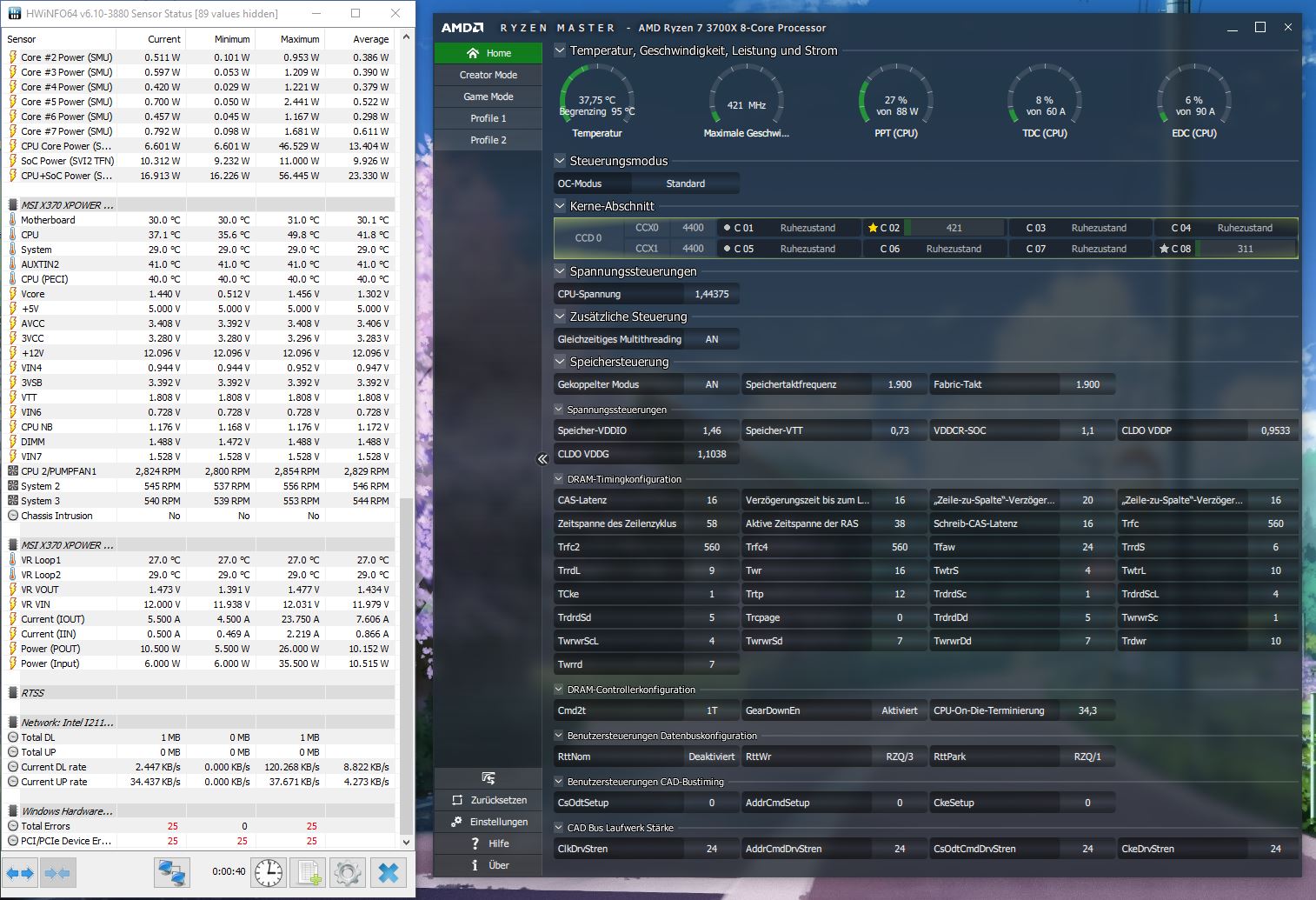Click HWiNFO expand-columns blue arrows icon
The height and width of the screenshot is (900, 1316).
tap(20, 872)
